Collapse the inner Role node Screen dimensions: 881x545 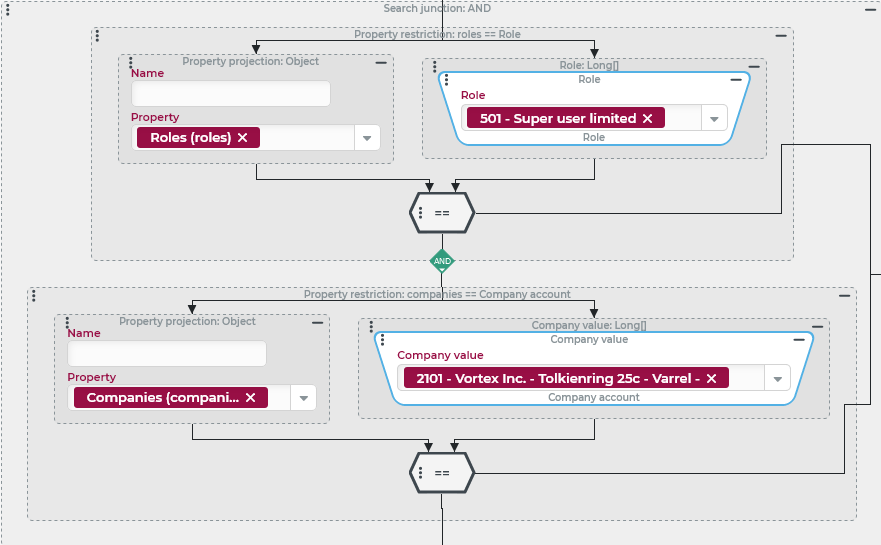735,80
